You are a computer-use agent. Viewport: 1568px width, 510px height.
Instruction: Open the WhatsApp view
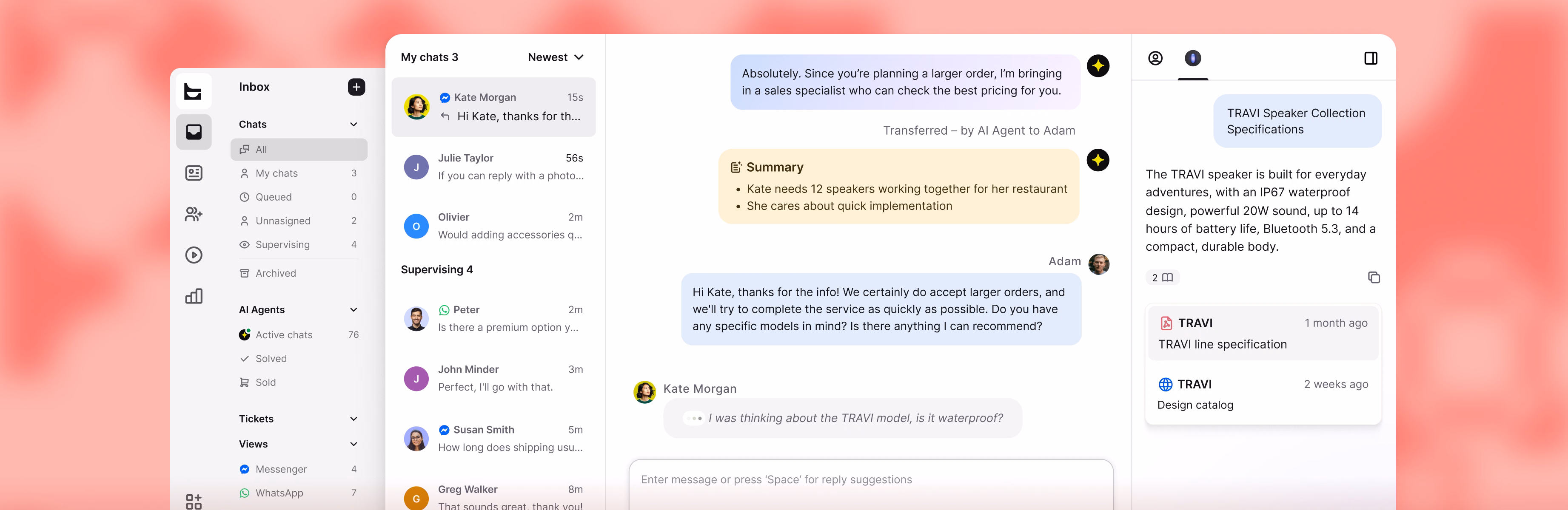tap(299, 493)
